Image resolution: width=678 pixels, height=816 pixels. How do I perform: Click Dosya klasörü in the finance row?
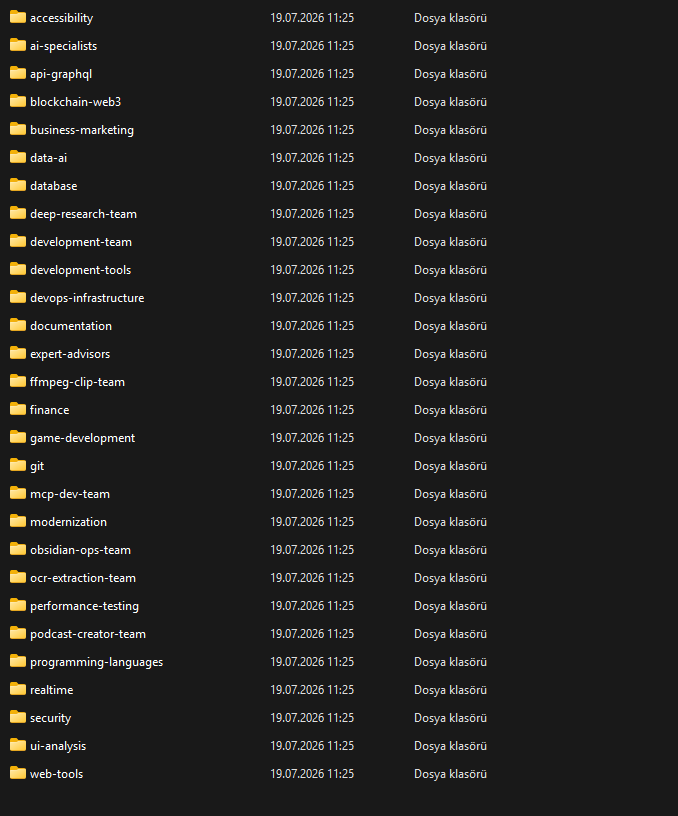(x=451, y=410)
